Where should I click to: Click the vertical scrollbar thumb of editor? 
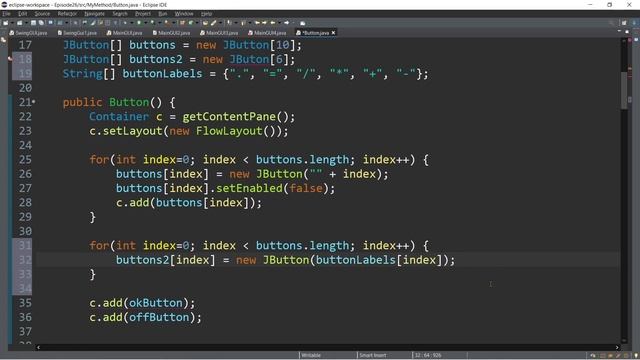(624, 90)
